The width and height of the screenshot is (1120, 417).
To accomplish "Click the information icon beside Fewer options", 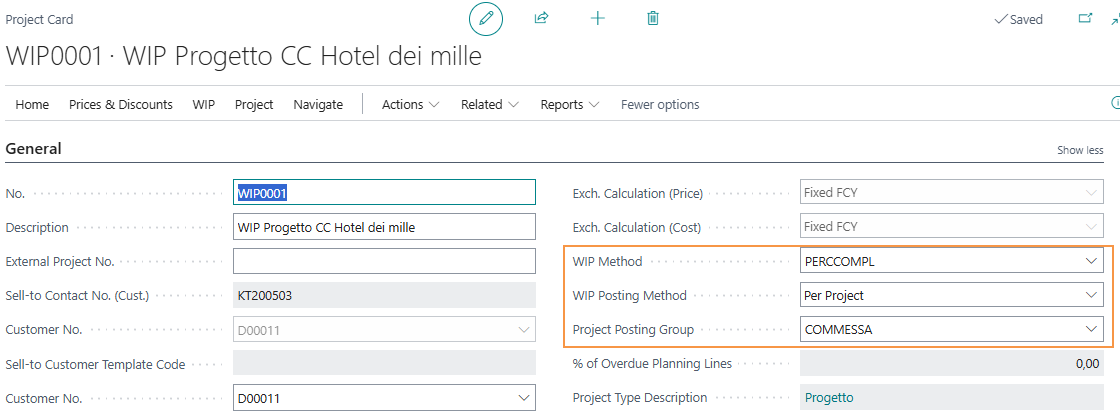I will pos(1115,104).
